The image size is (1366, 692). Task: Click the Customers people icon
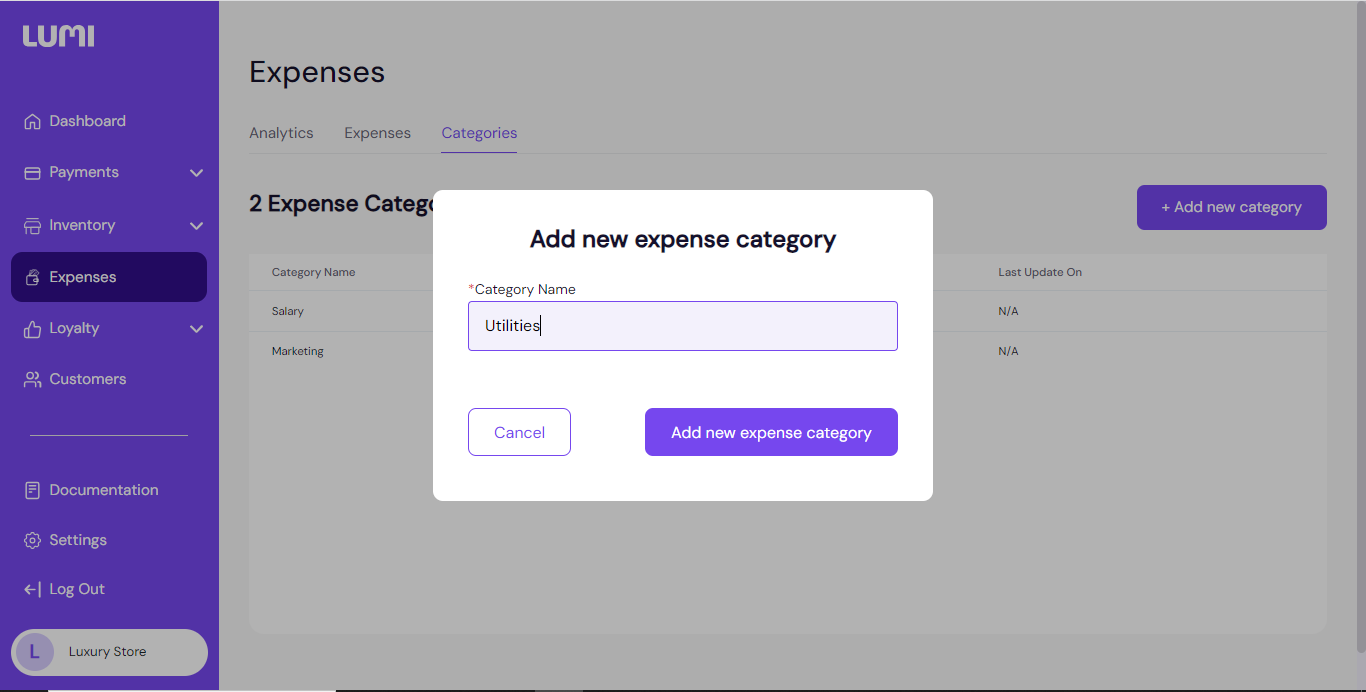[x=32, y=380]
